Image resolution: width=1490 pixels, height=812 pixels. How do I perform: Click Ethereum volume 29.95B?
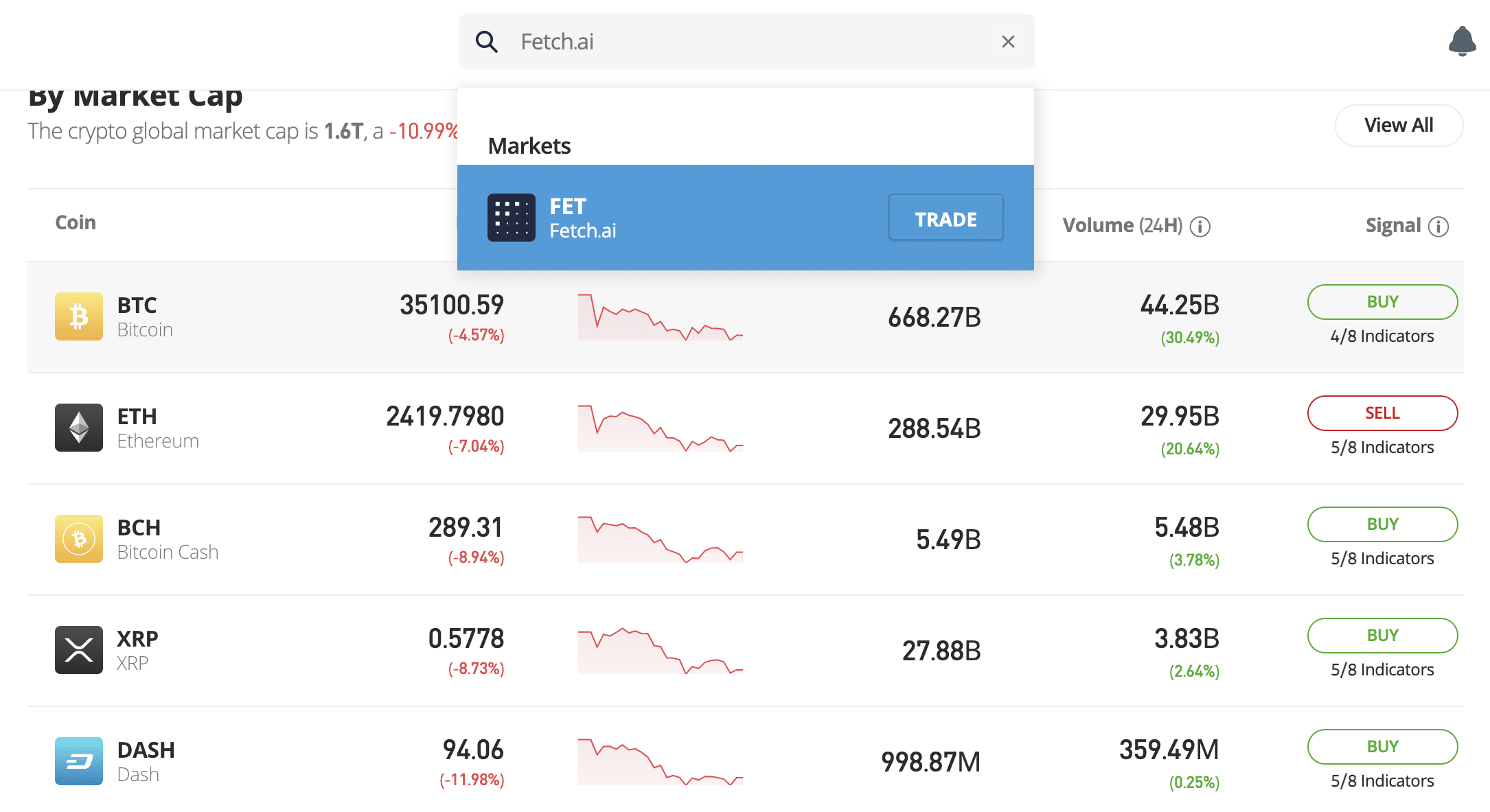click(1180, 417)
